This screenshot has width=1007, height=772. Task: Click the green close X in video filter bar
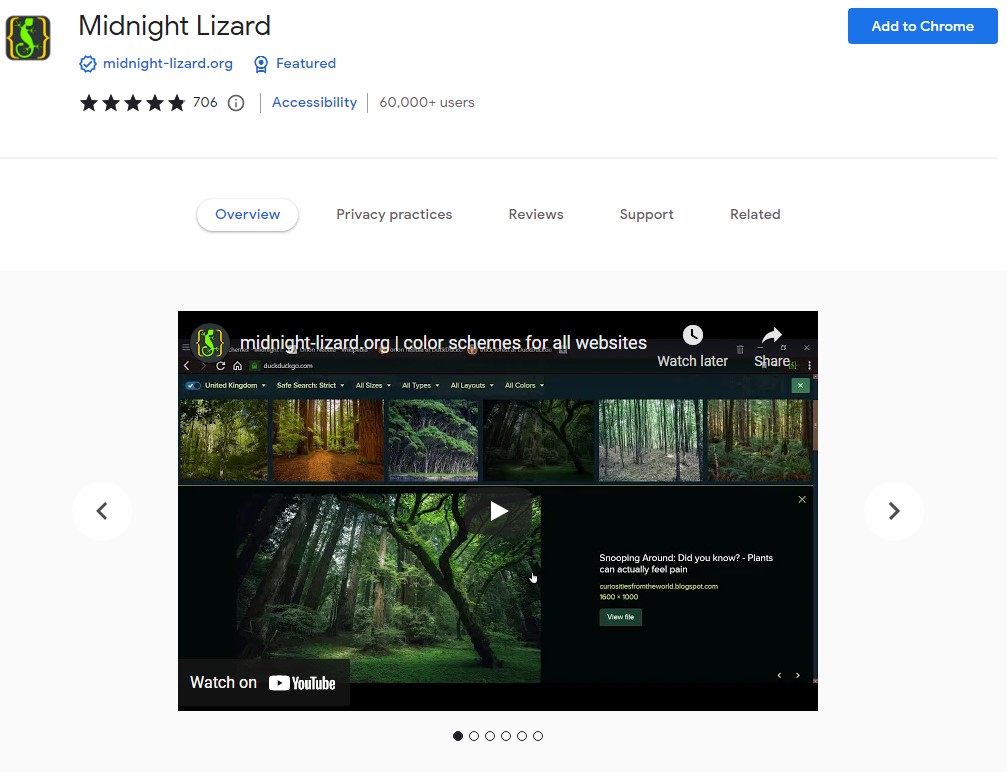(x=800, y=385)
